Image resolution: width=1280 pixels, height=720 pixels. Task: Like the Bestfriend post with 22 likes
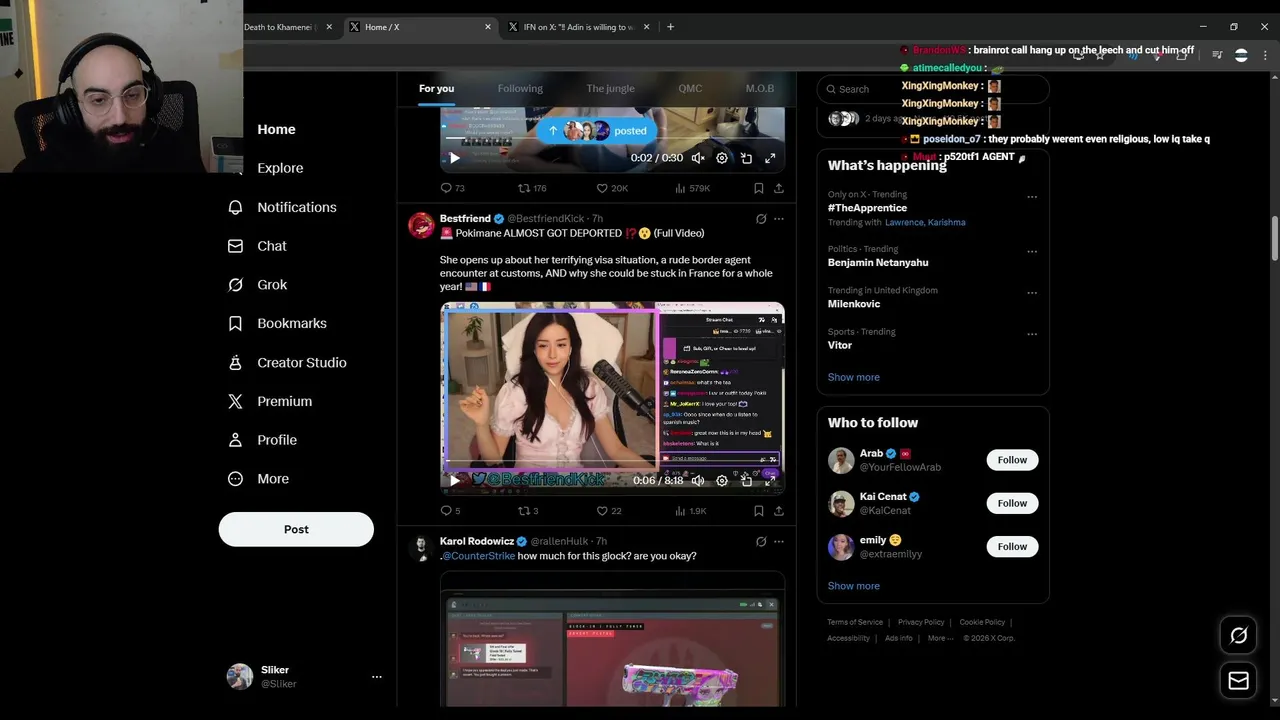tap(609, 511)
